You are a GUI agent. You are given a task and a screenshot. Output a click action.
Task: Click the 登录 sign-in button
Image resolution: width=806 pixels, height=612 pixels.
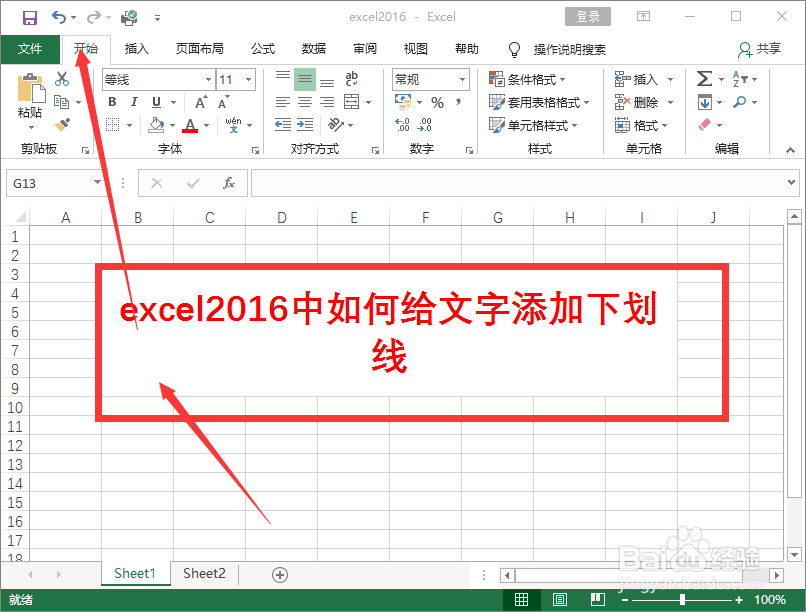(x=588, y=16)
